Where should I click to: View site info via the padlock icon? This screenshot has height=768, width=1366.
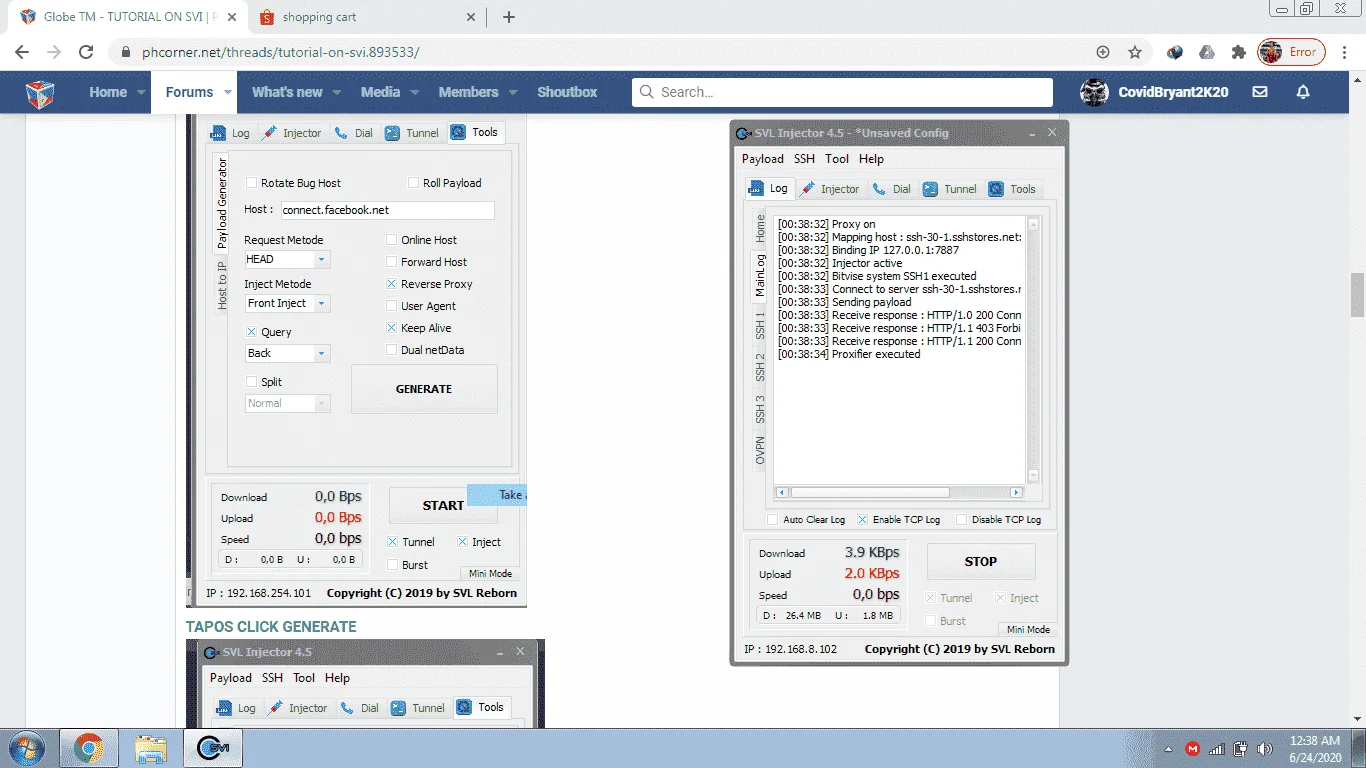coord(125,52)
